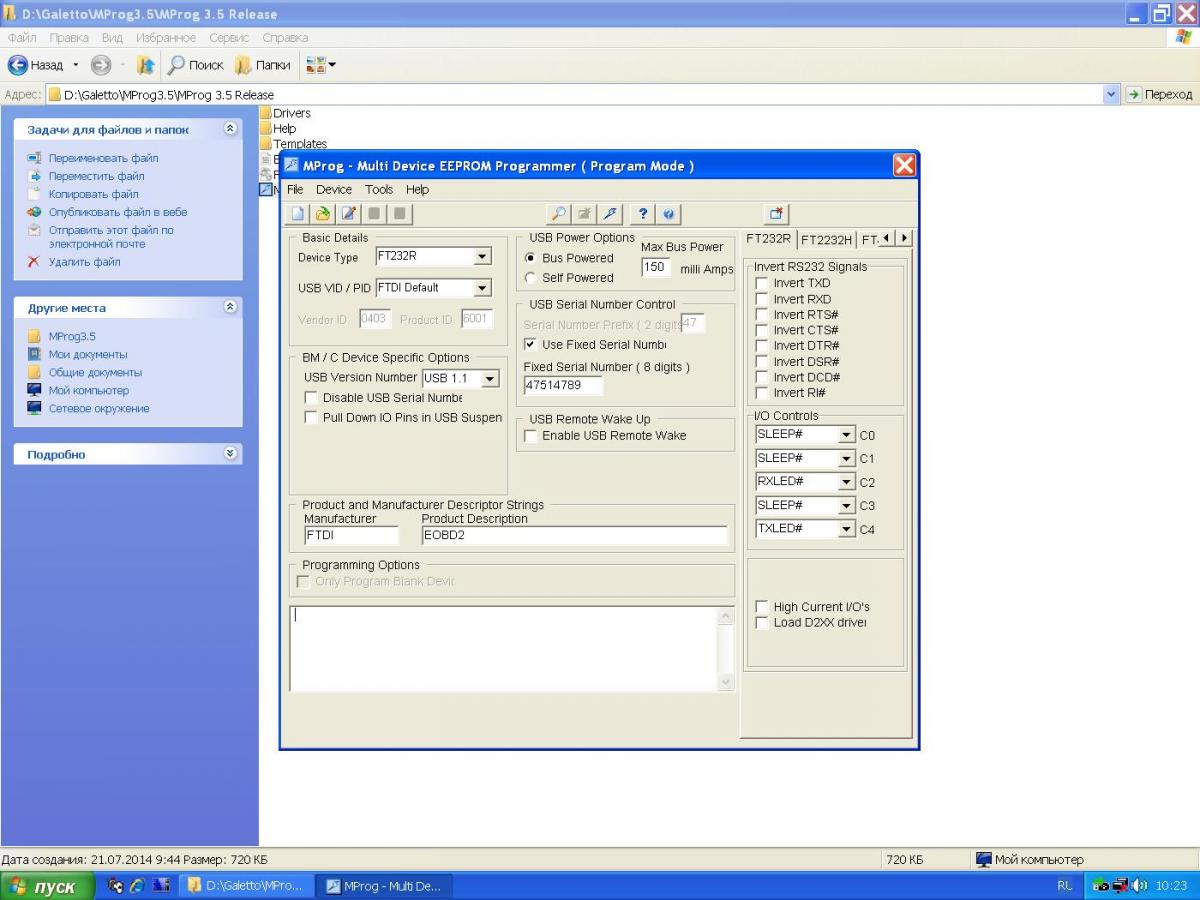Select the Self Powered radio button

[x=531, y=278]
